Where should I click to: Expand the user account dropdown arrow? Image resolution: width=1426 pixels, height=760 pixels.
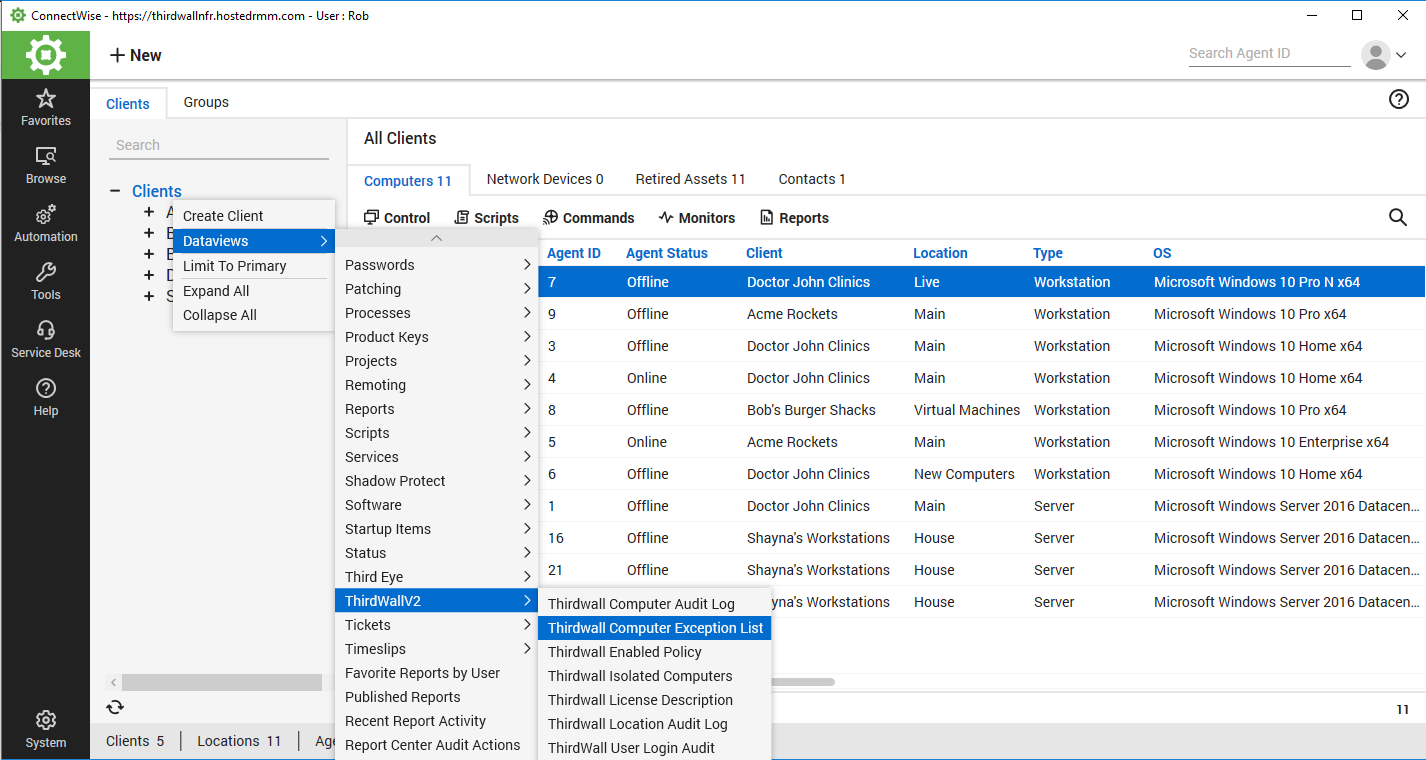click(x=1401, y=56)
